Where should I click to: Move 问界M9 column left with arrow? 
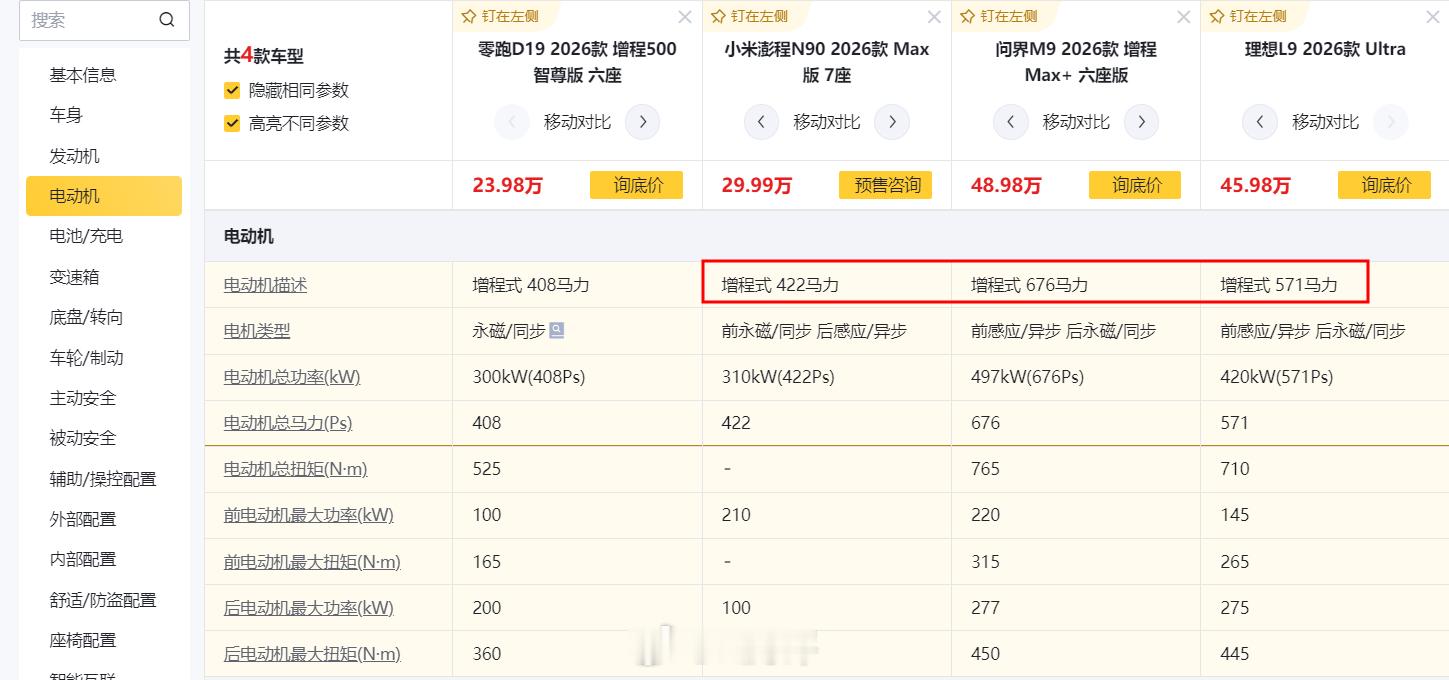[1010, 122]
